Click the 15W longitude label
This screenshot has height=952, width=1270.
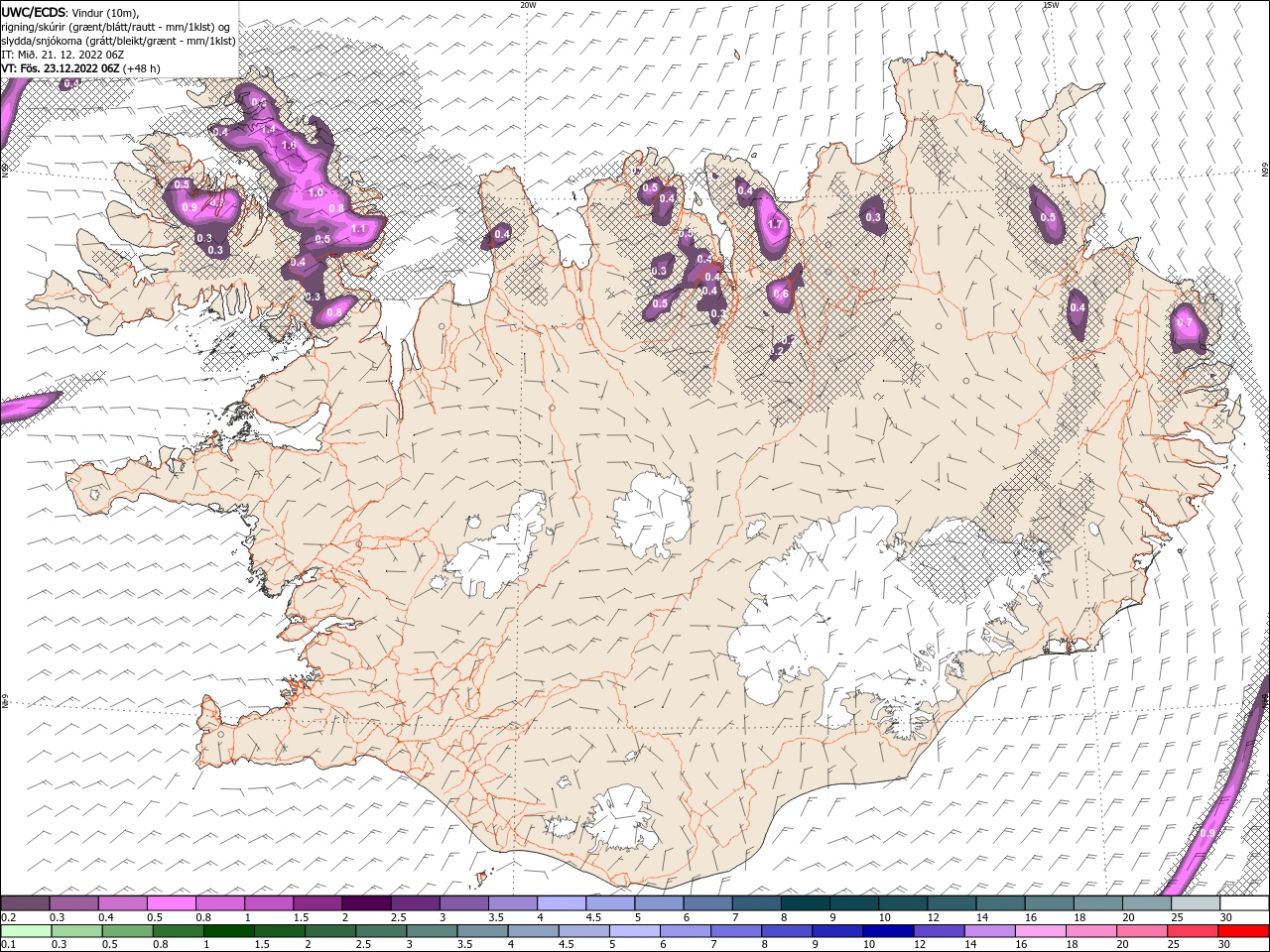1051,4
